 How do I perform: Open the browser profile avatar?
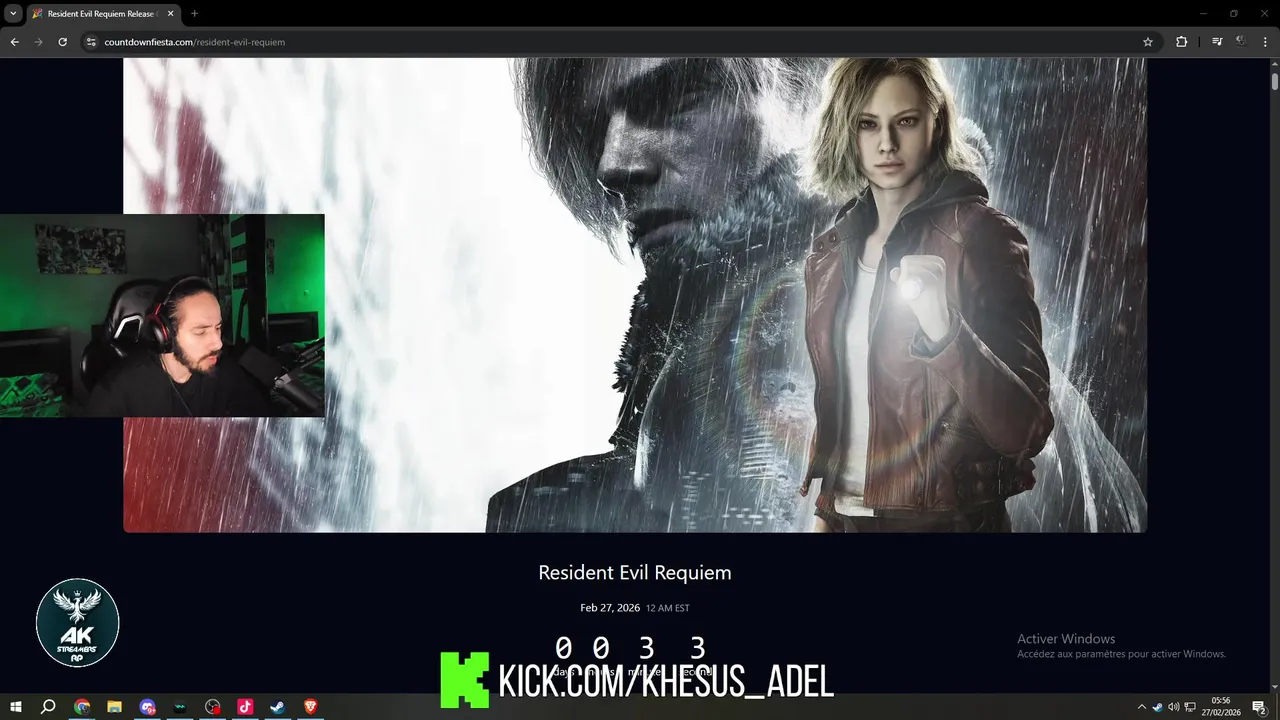1241,42
